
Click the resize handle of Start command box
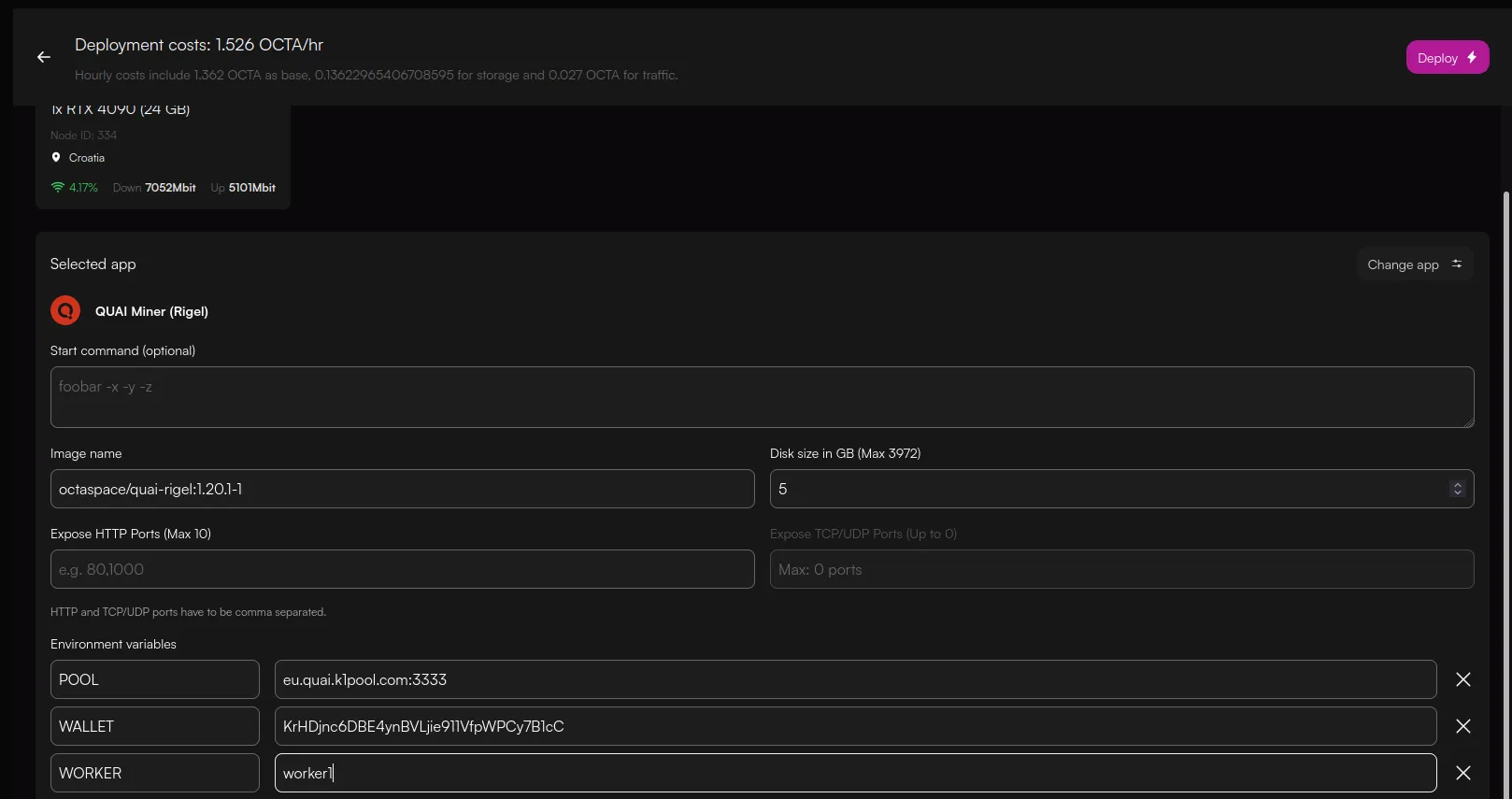point(1468,421)
